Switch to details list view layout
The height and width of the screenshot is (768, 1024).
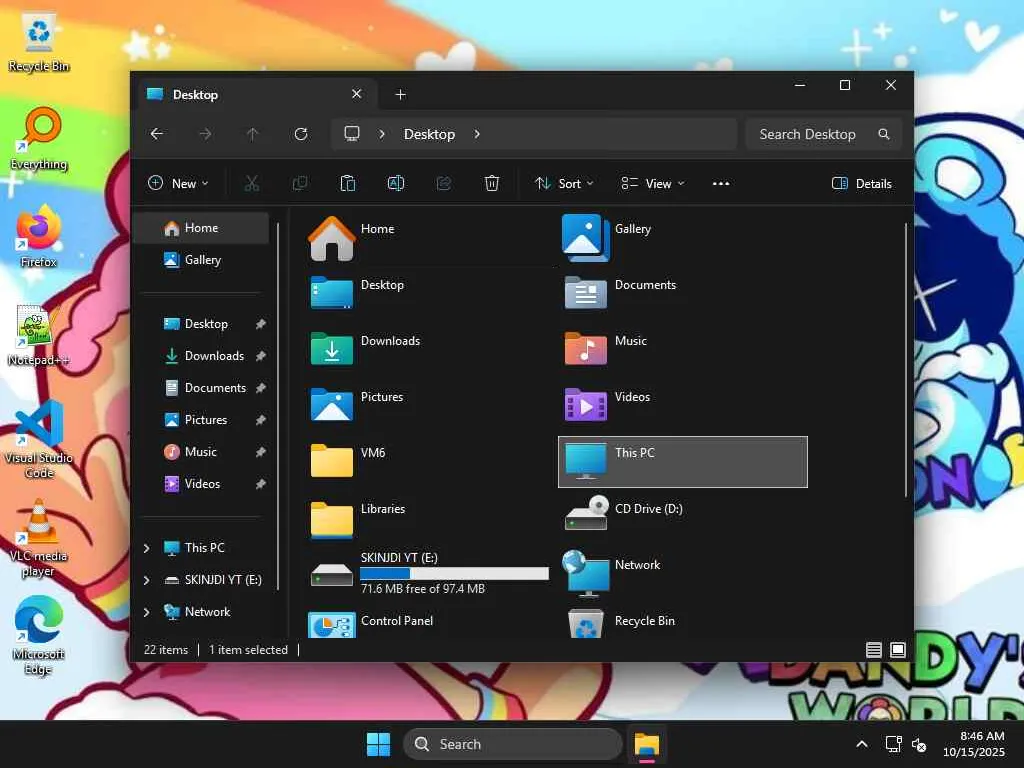point(874,650)
